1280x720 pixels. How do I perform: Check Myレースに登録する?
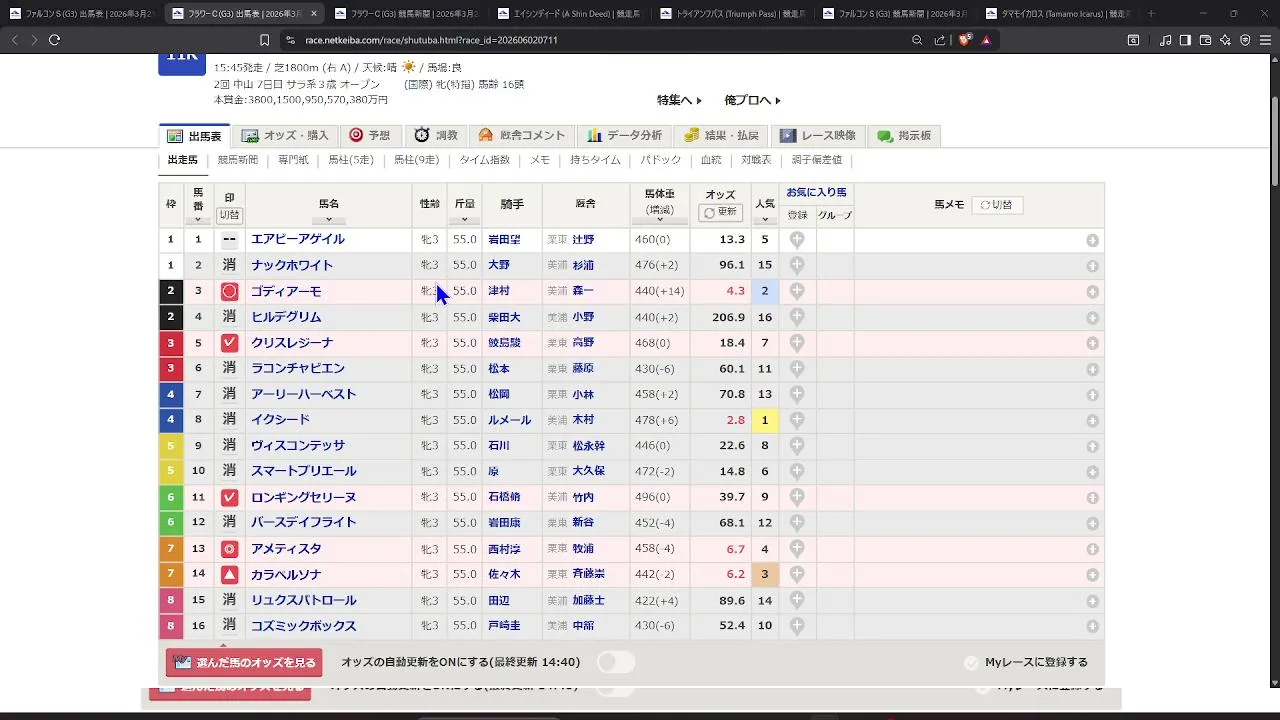[1026, 662]
